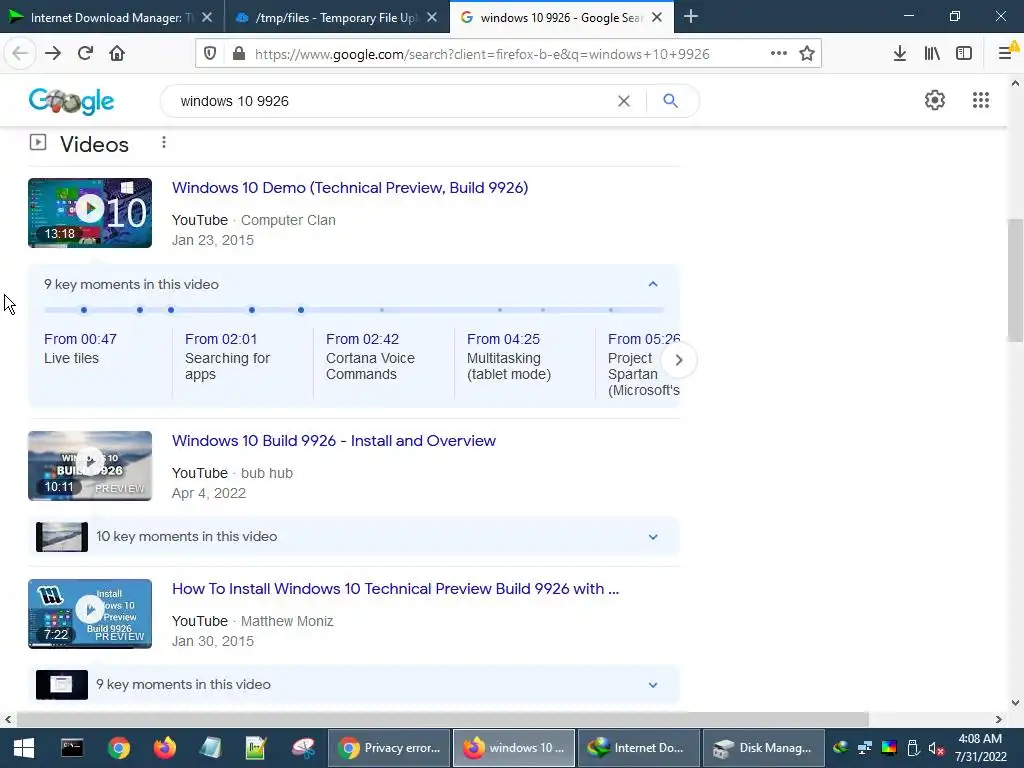Open the Firefox home page icon
This screenshot has height=768, width=1024.
(117, 54)
